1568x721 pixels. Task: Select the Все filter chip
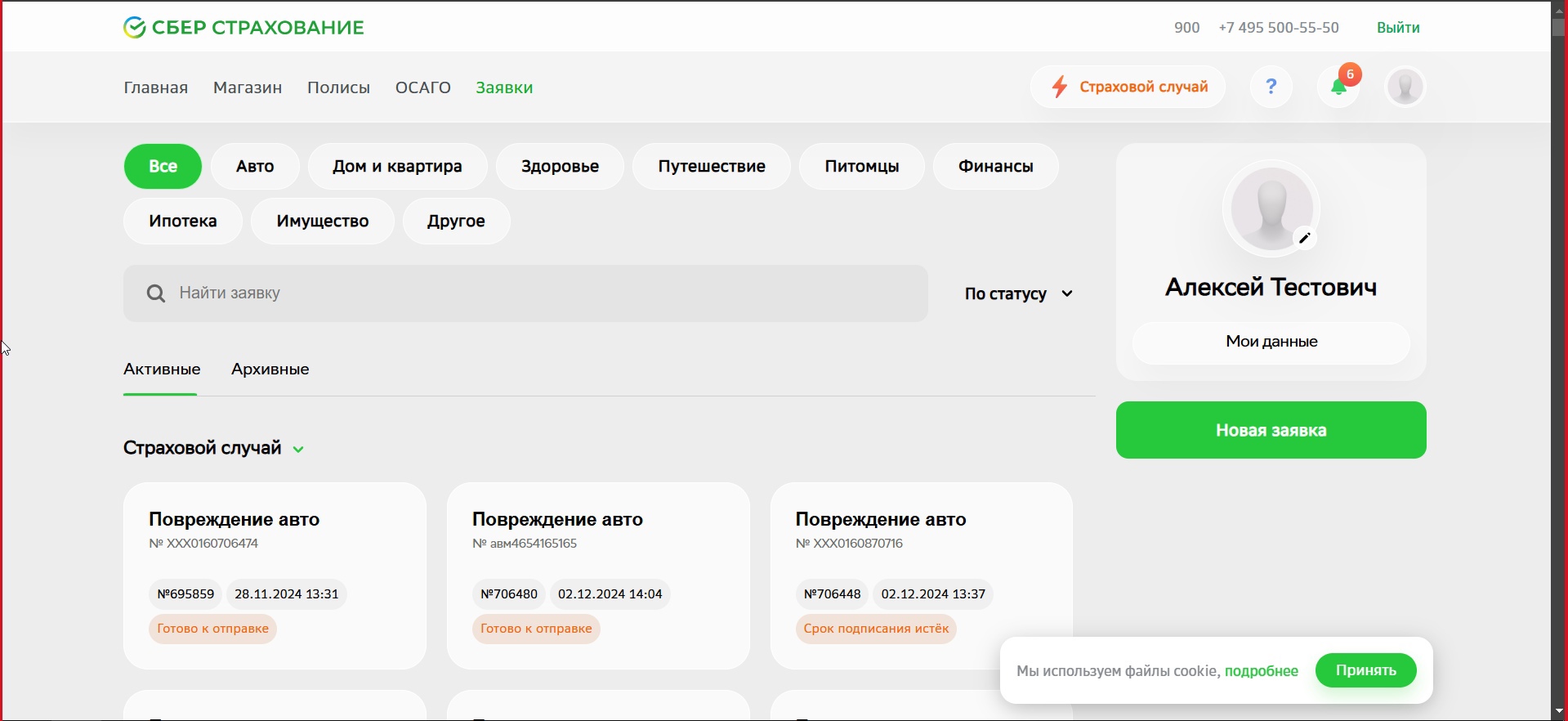coord(163,167)
